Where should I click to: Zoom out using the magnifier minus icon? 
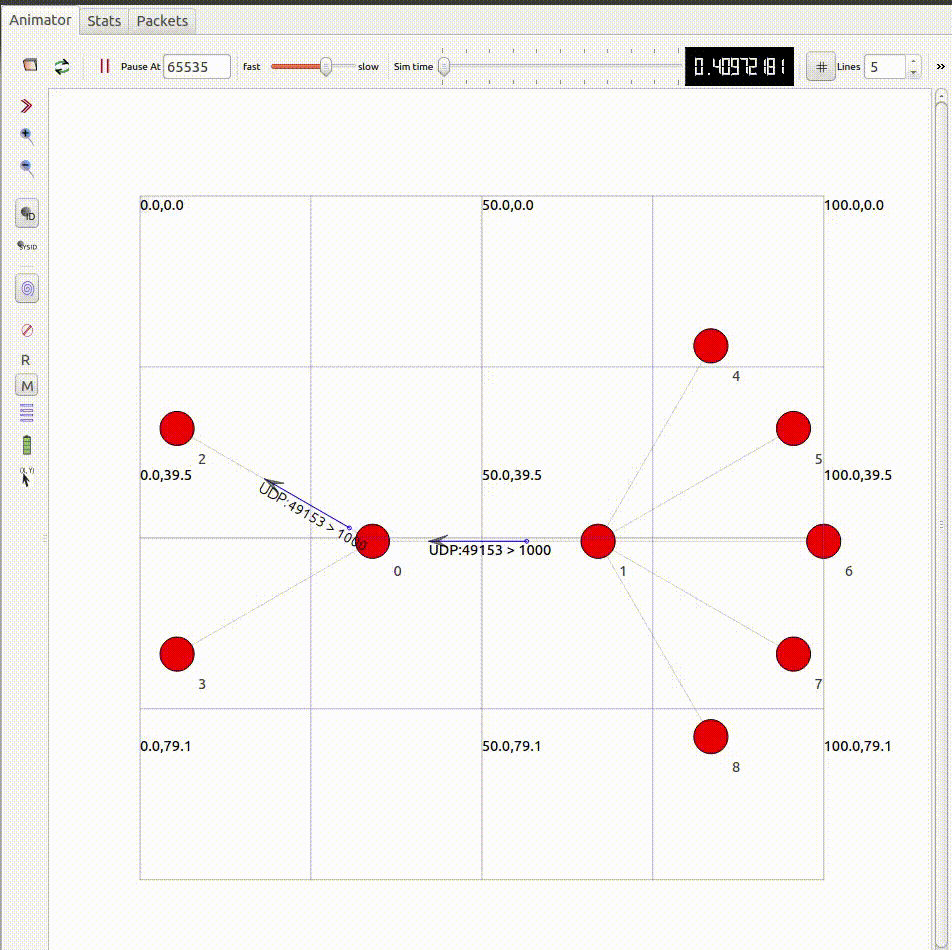click(26, 168)
